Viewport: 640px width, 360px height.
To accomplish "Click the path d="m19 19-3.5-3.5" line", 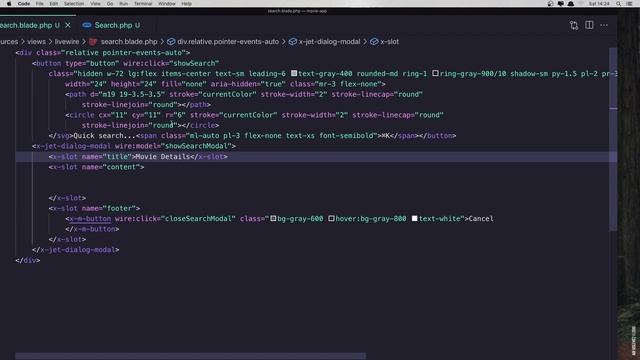I will point(244,94).
